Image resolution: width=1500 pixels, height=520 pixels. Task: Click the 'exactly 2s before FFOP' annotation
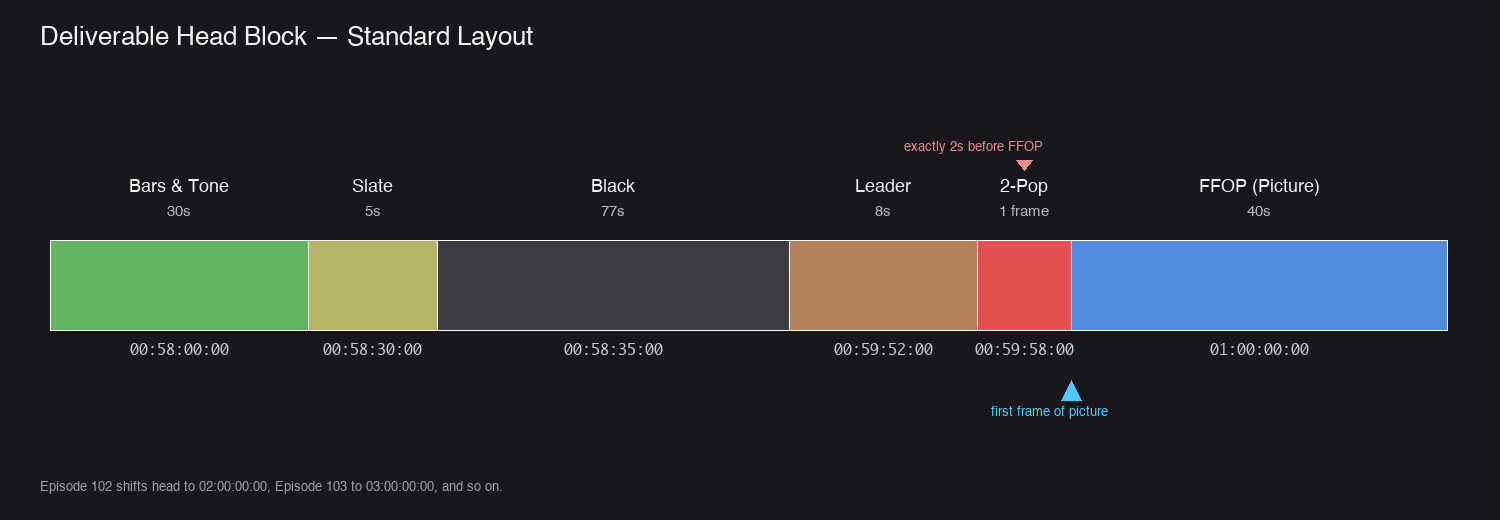(x=973, y=146)
